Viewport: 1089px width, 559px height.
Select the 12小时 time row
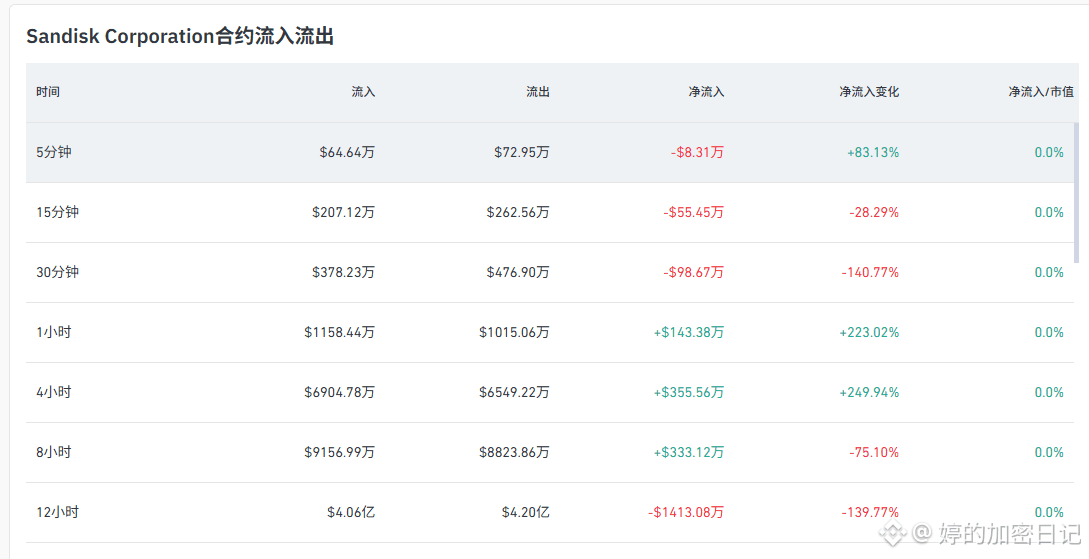(x=550, y=512)
